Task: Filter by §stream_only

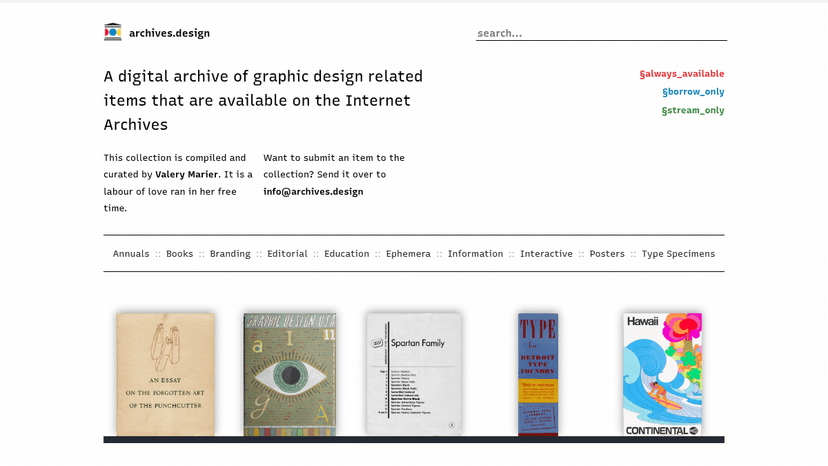Action: pyautogui.click(x=693, y=110)
